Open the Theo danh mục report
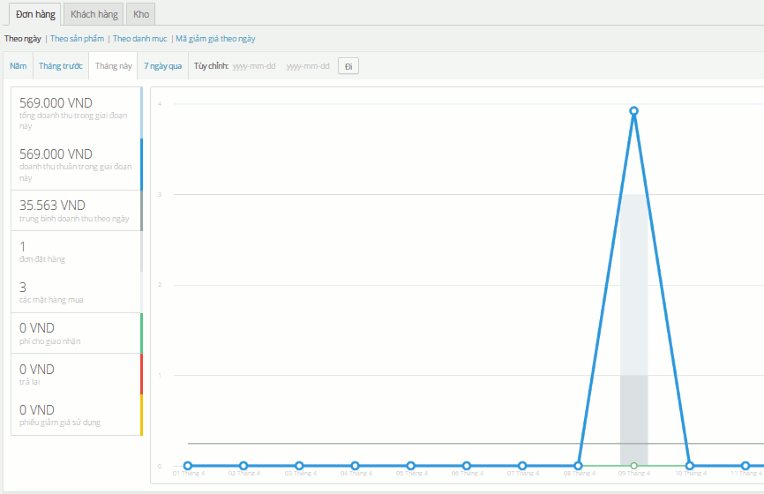This screenshot has height=494, width=764. pos(140,38)
